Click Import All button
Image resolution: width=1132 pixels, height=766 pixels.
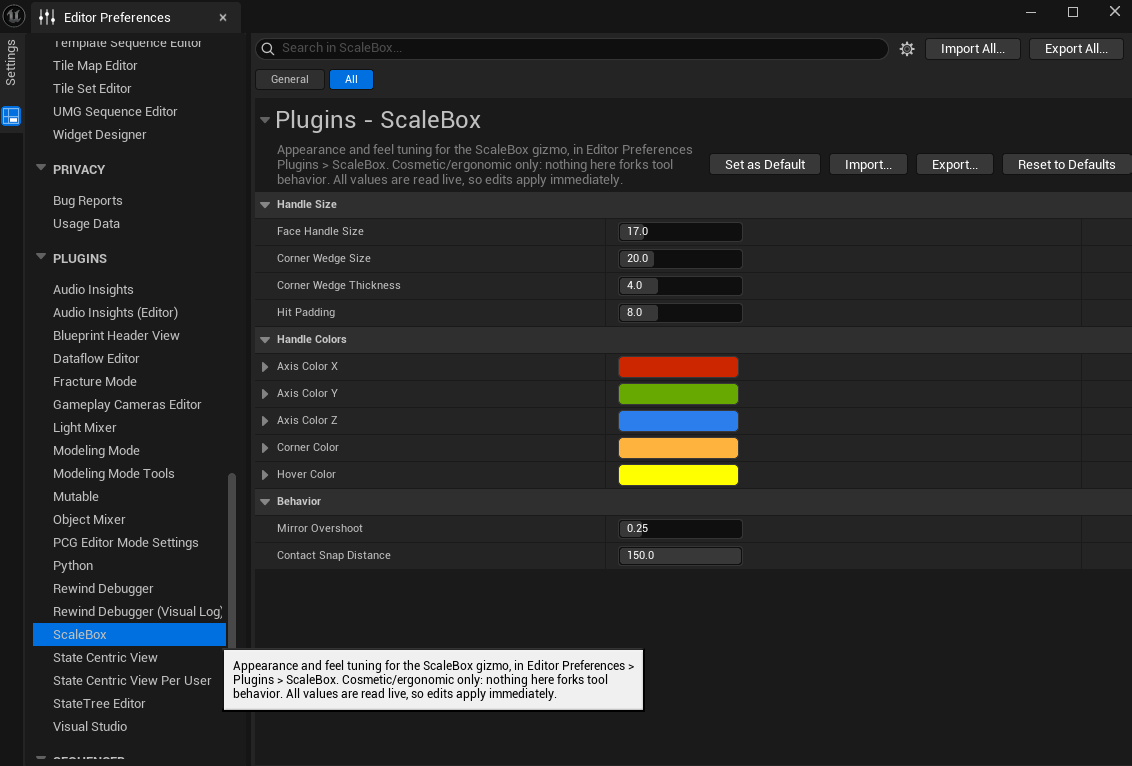click(x=972, y=49)
